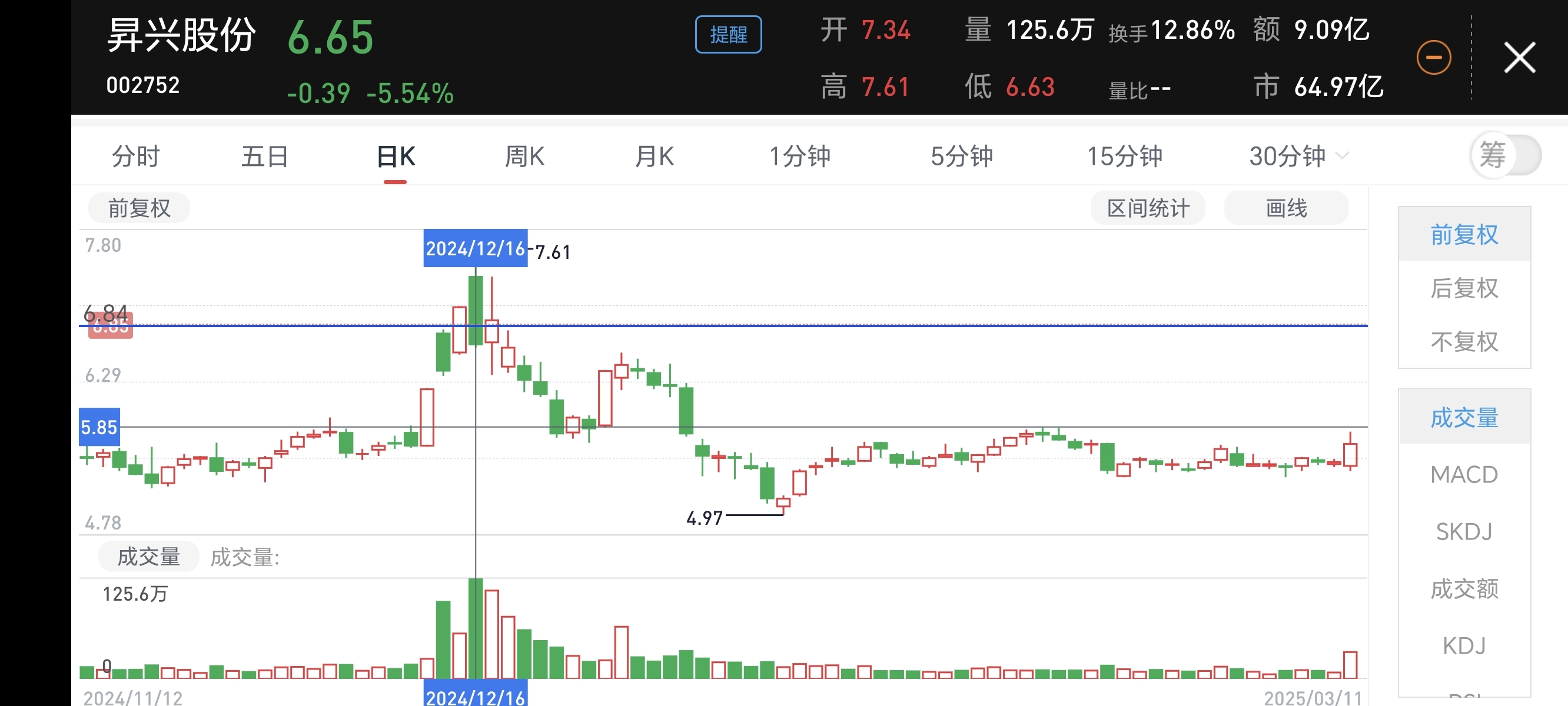This screenshot has height=706, width=1568.
Task: Select the 成交额 turnover indicator
Action: click(1464, 588)
